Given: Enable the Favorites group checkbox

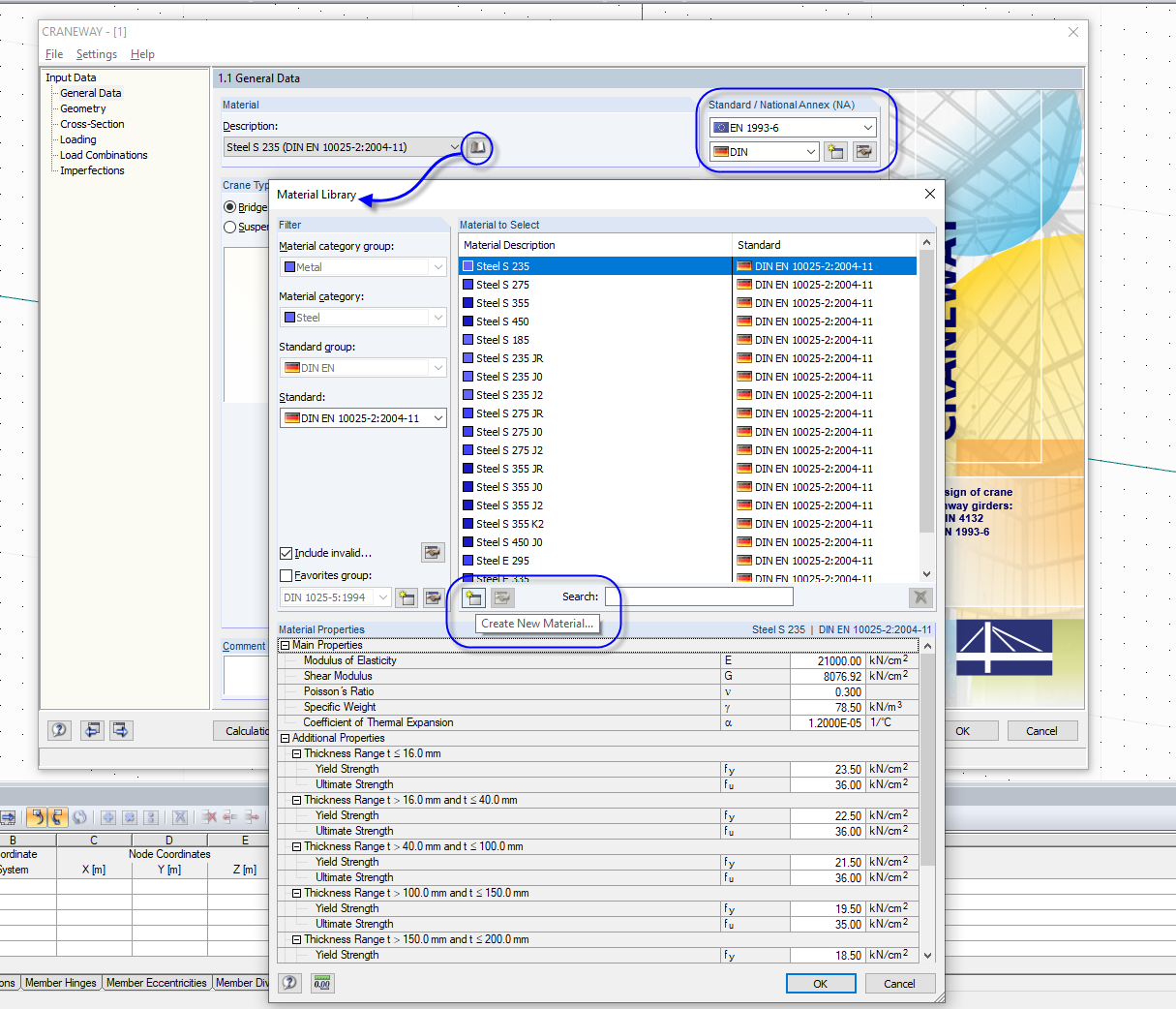Looking at the screenshot, I should pos(286,575).
